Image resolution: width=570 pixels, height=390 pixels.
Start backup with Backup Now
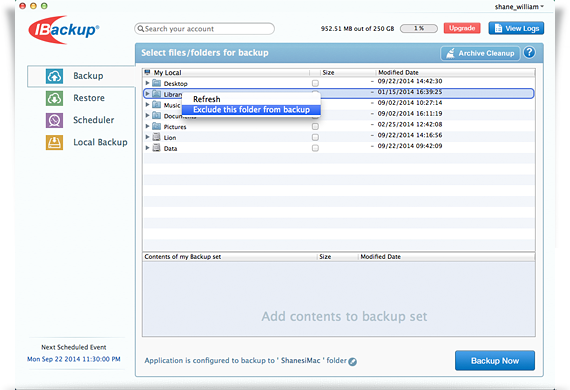pos(495,361)
